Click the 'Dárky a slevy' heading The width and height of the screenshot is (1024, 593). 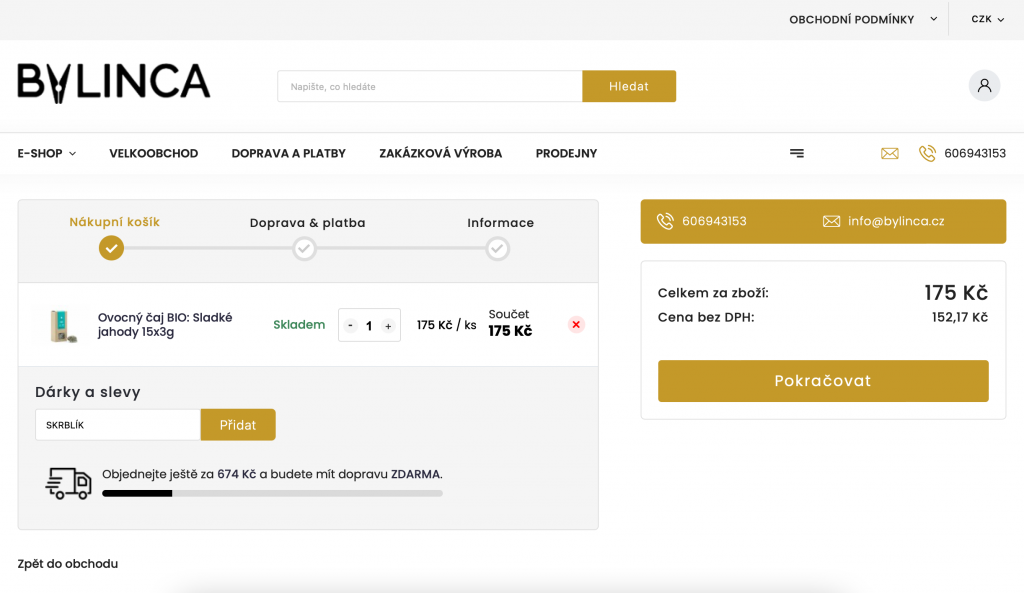pos(88,392)
